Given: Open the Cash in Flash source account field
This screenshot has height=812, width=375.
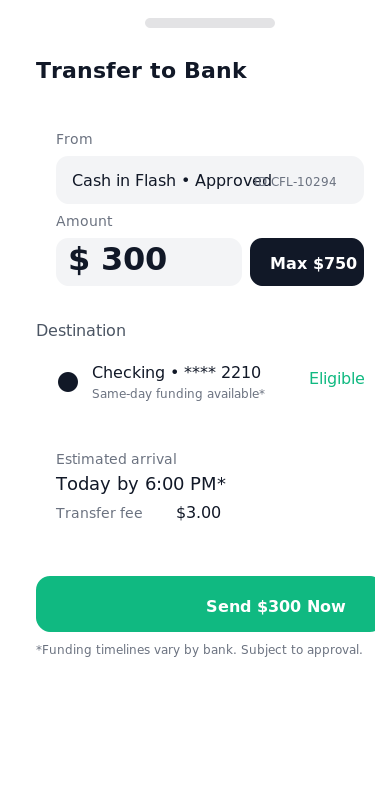Looking at the screenshot, I should pos(210,180).
